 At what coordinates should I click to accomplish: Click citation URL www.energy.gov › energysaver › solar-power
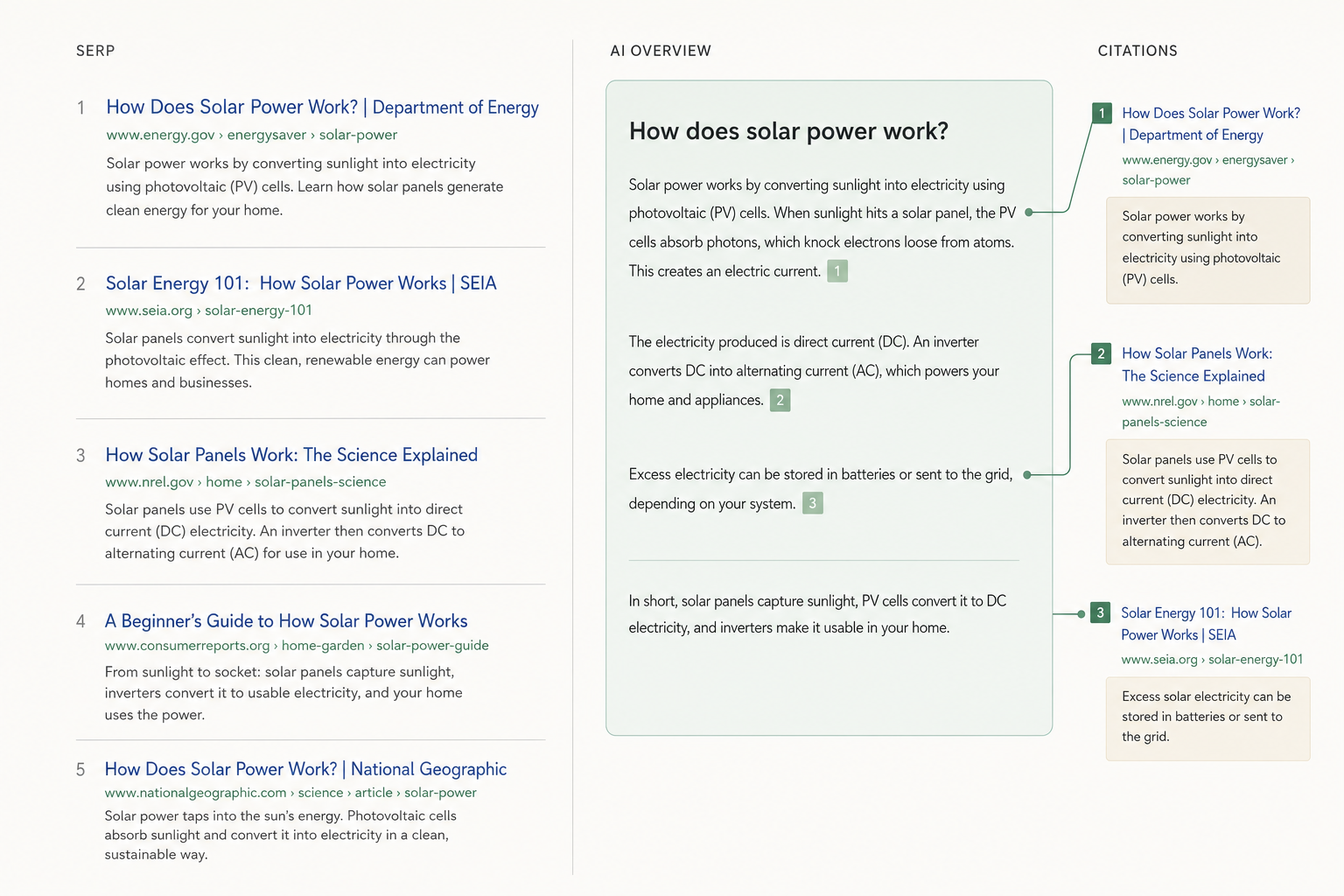point(1207,170)
